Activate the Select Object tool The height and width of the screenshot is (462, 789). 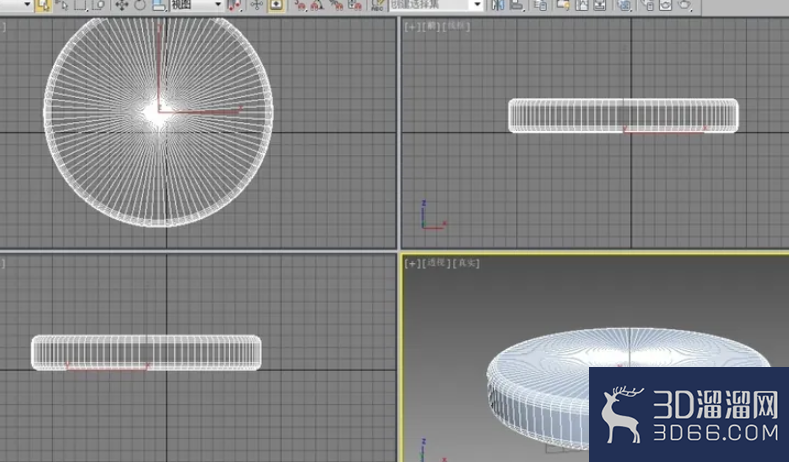[x=43, y=5]
